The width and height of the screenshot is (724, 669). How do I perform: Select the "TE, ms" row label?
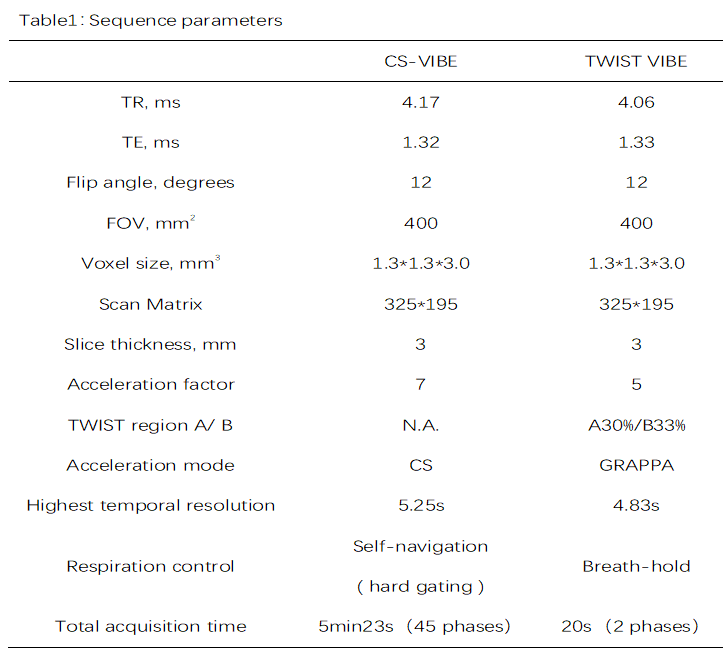(x=150, y=142)
